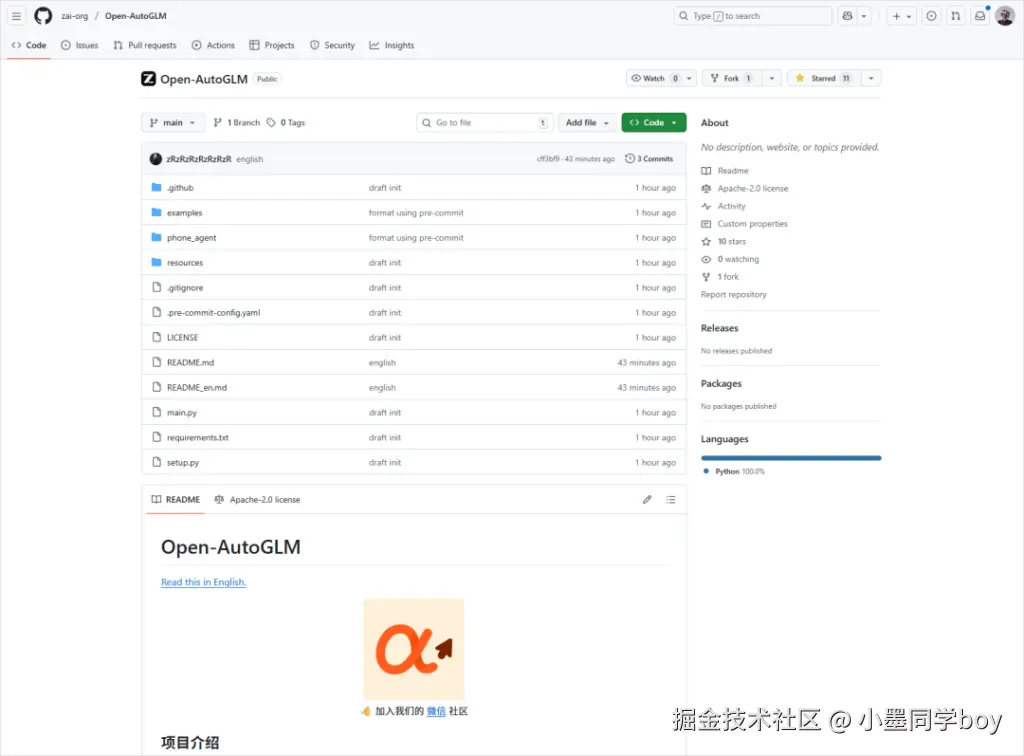Click the requirements.txt file icon
This screenshot has height=756, width=1024.
tap(156, 437)
